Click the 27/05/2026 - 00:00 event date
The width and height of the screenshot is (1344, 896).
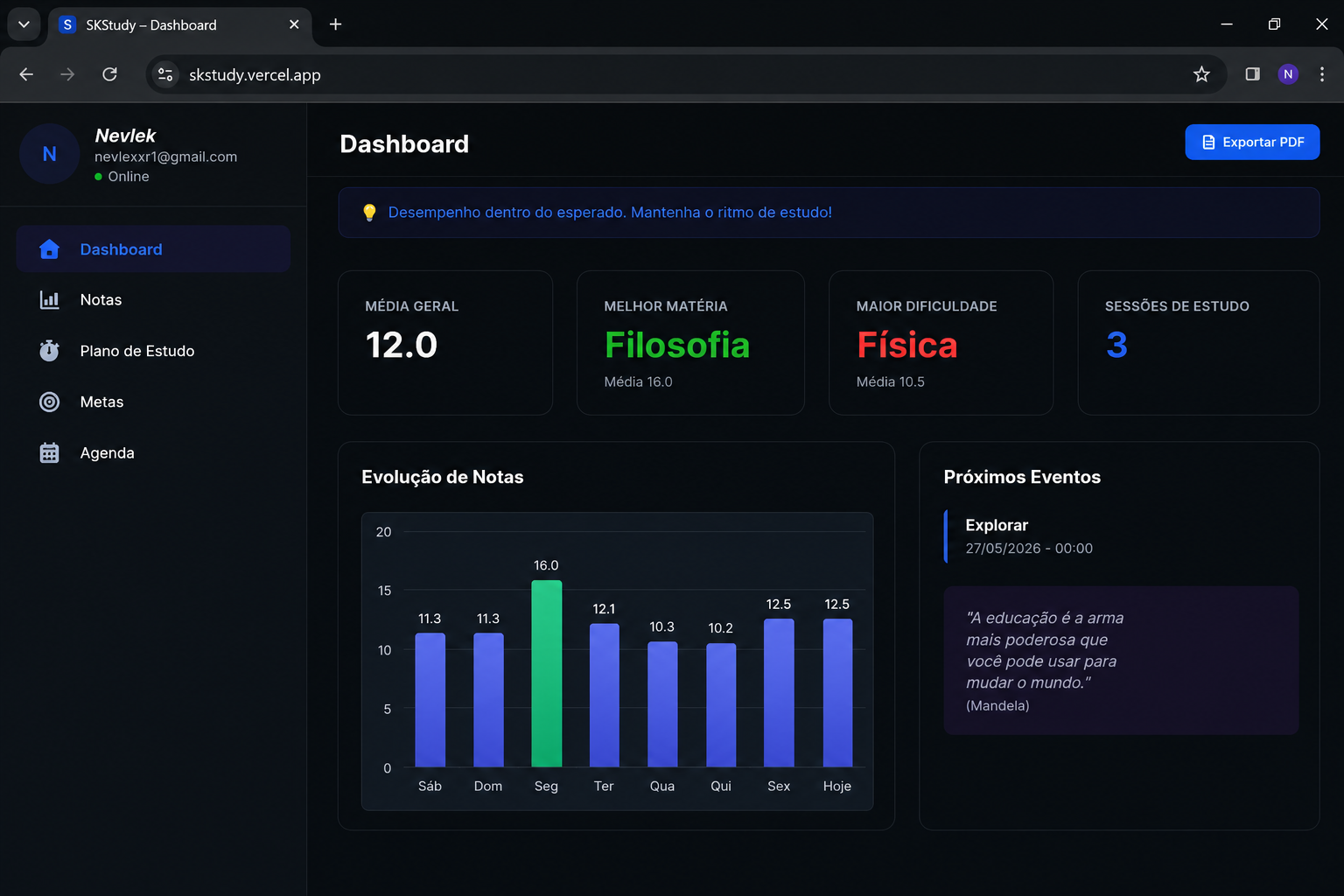coord(1029,549)
